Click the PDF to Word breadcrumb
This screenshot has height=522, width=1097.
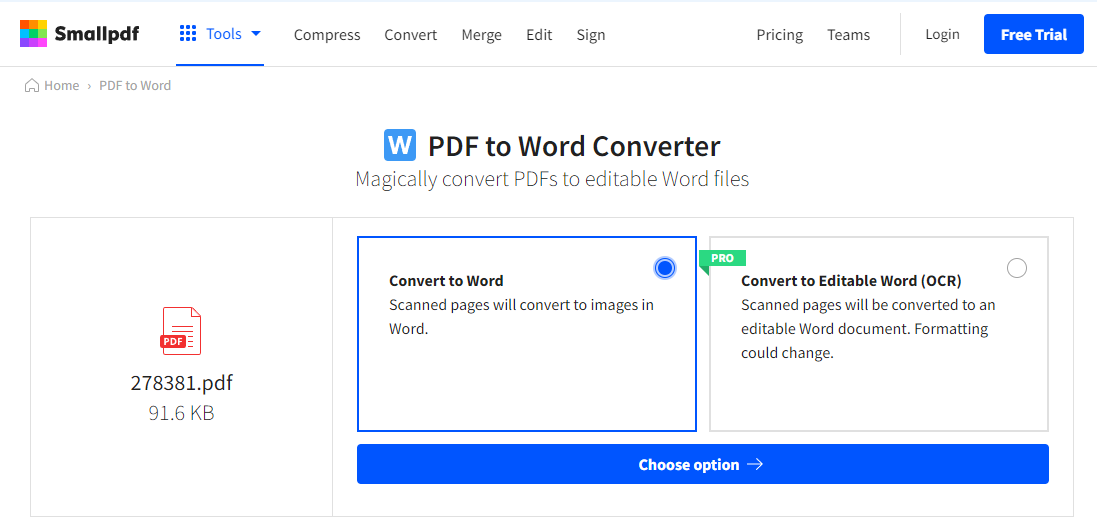[x=135, y=85]
